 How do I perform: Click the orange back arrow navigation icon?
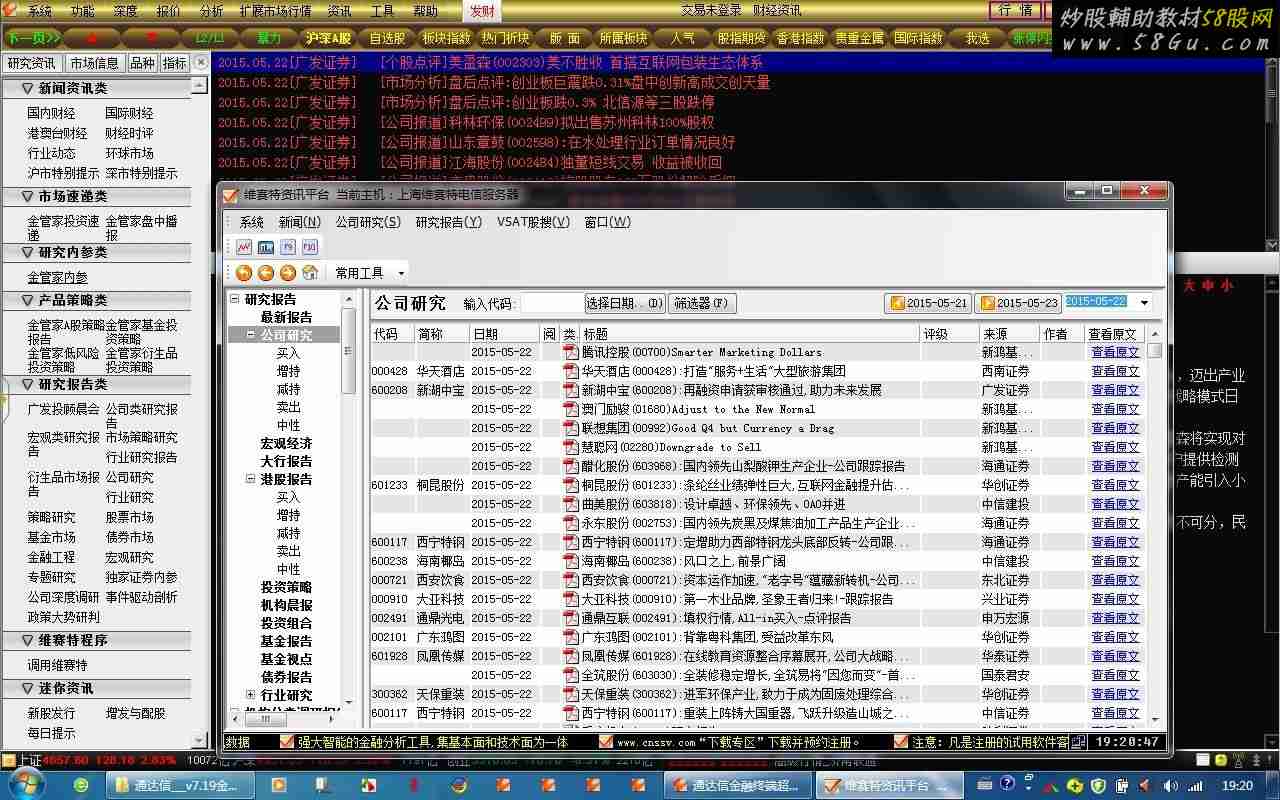coord(244,273)
